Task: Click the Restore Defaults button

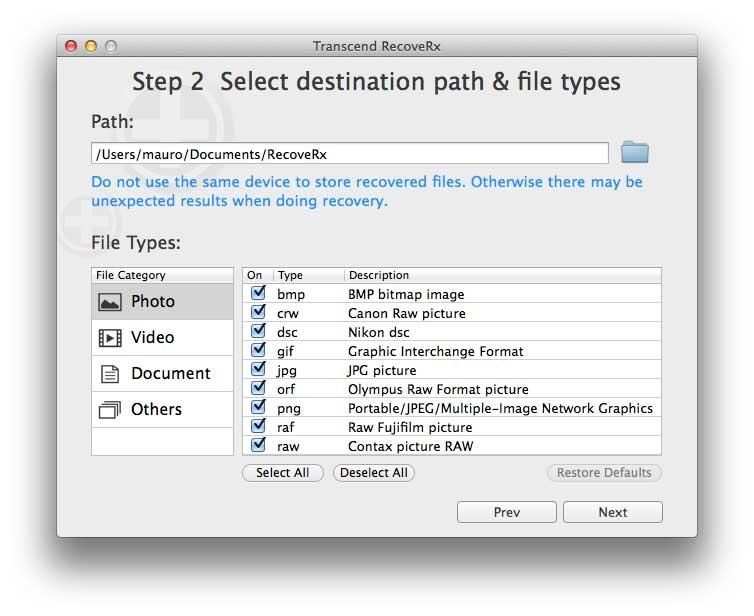Action: (604, 473)
